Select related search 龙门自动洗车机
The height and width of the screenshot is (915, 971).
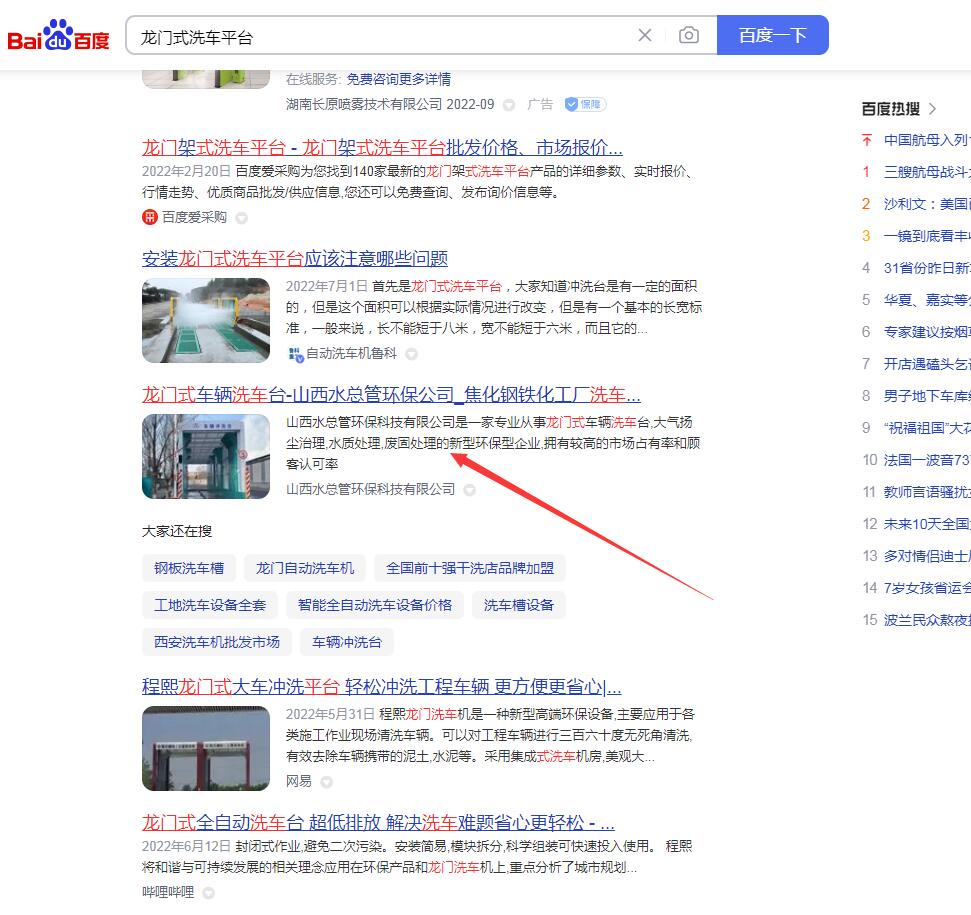coord(305,568)
